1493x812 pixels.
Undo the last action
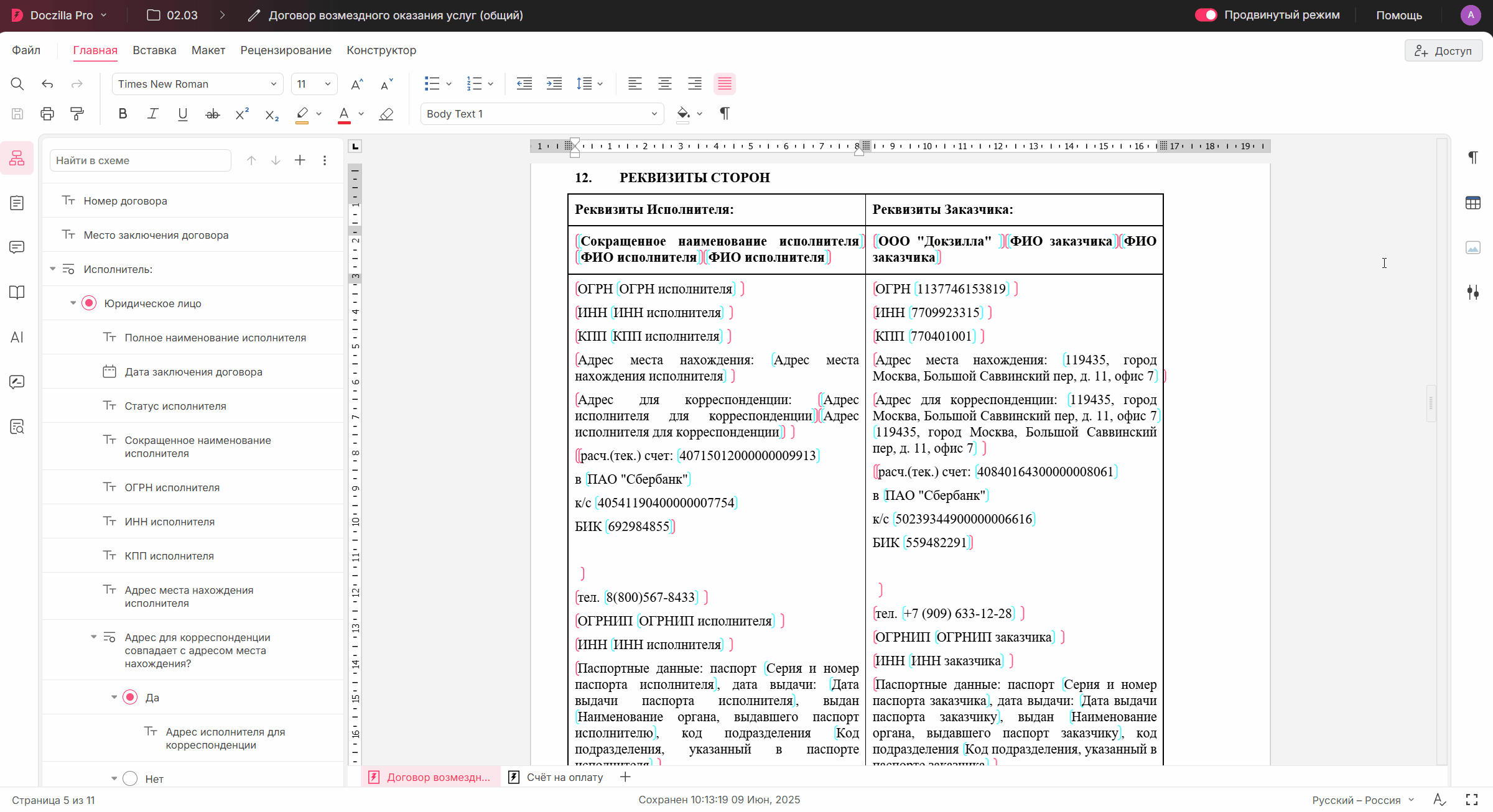click(47, 84)
